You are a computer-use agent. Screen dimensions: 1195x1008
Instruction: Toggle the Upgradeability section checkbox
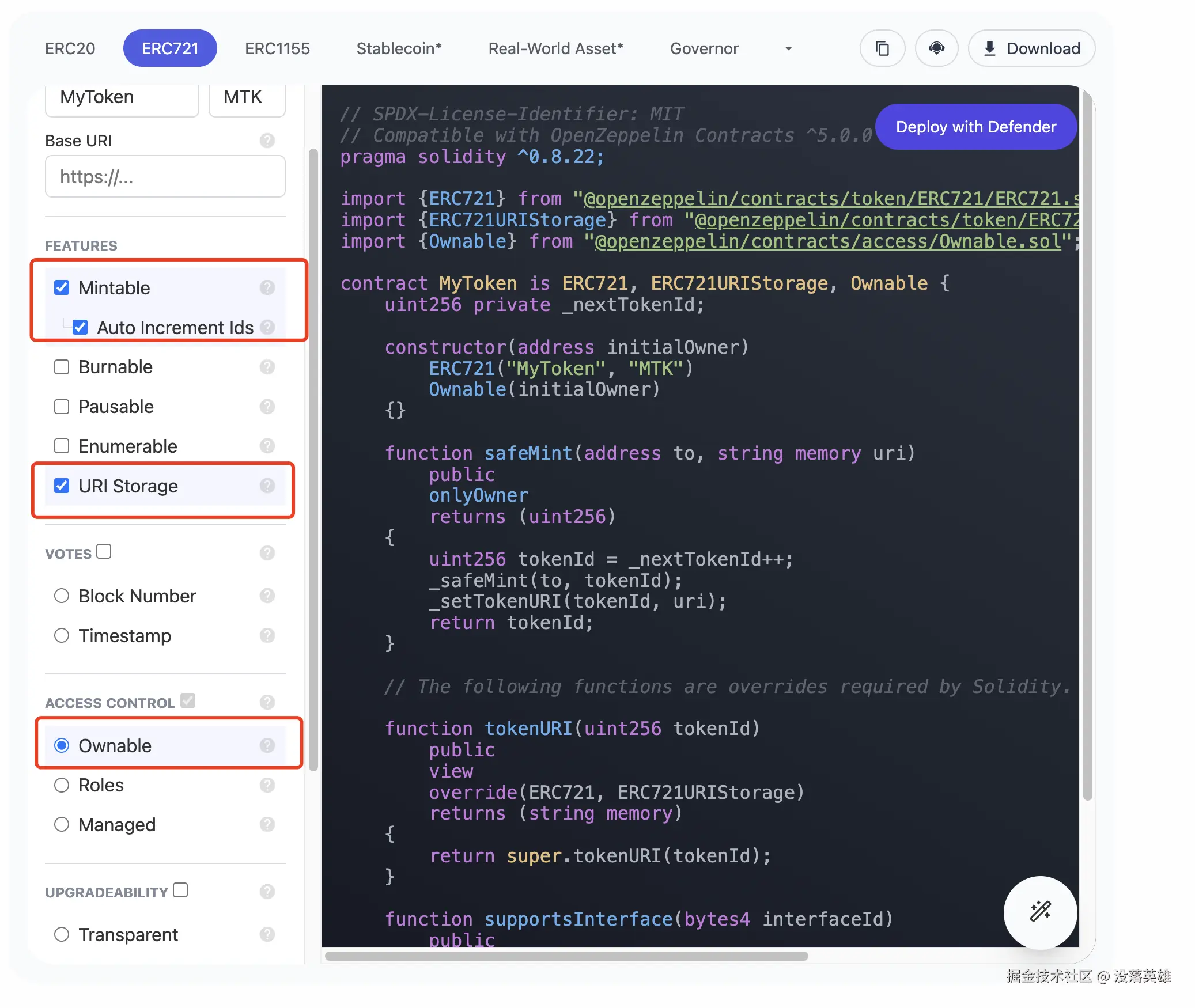pyautogui.click(x=180, y=890)
